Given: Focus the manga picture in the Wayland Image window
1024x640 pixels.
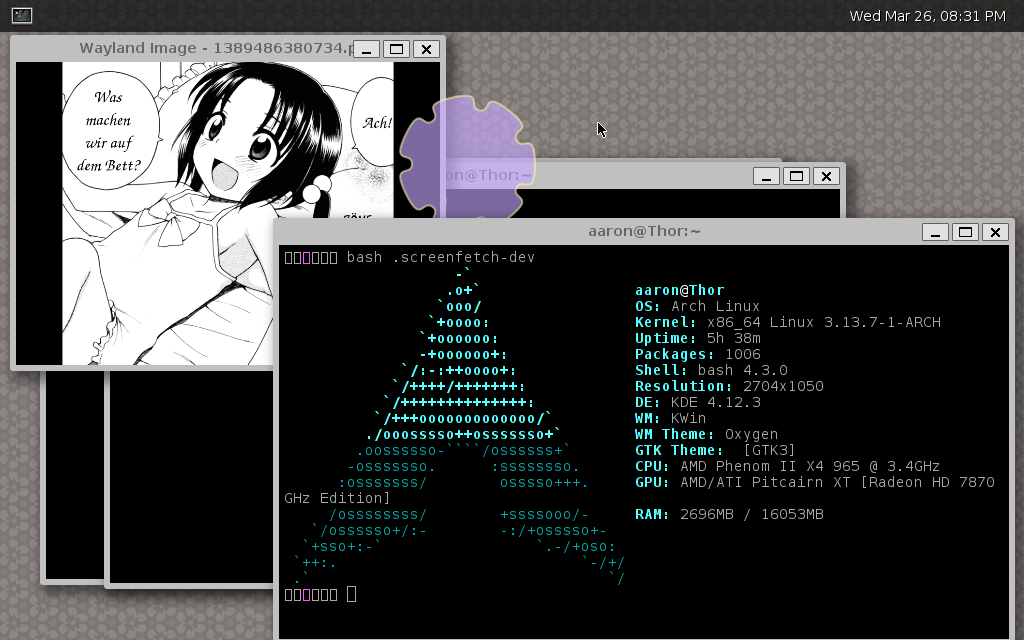Looking at the screenshot, I should point(228,214).
